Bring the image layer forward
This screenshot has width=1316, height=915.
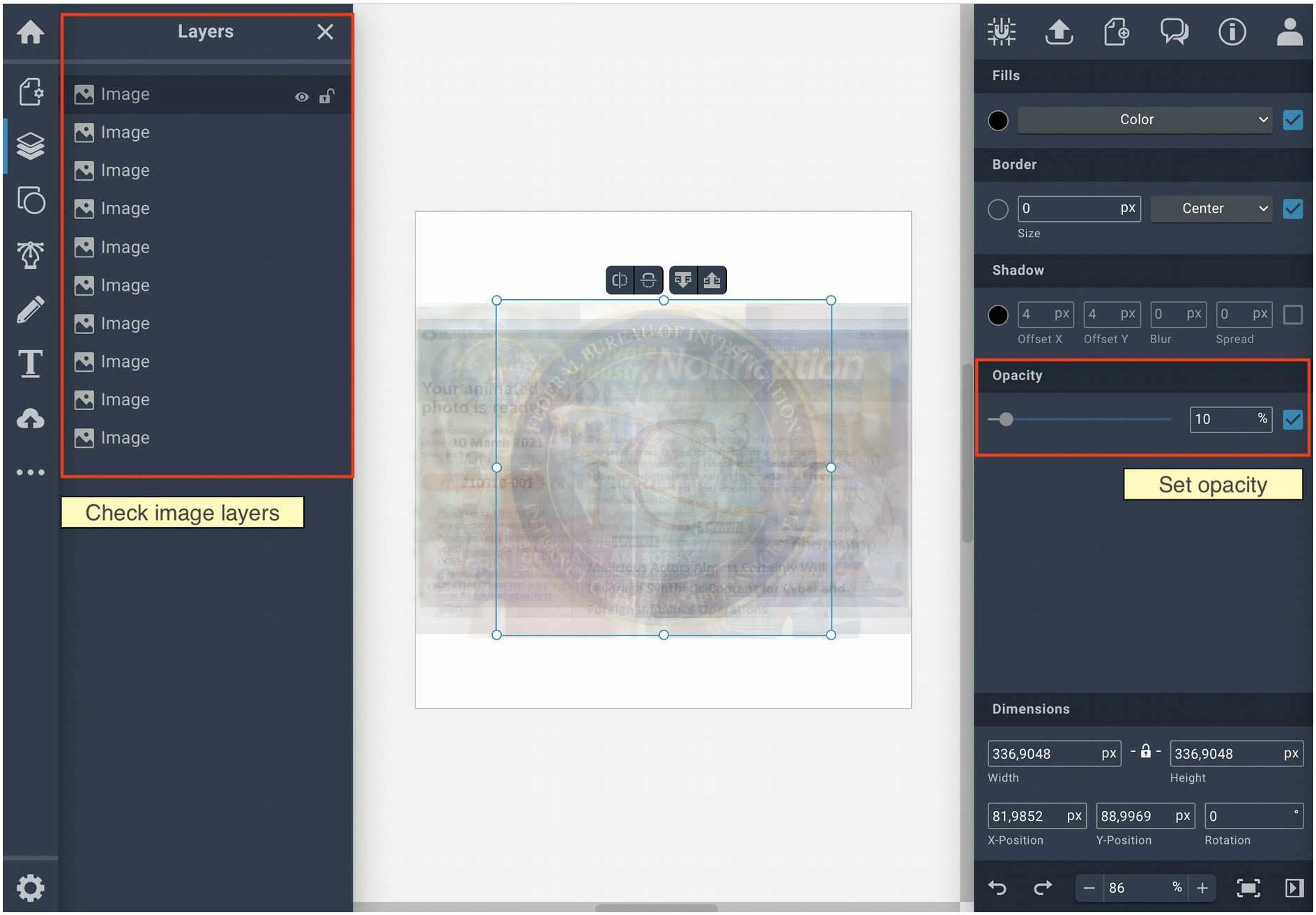tap(712, 280)
